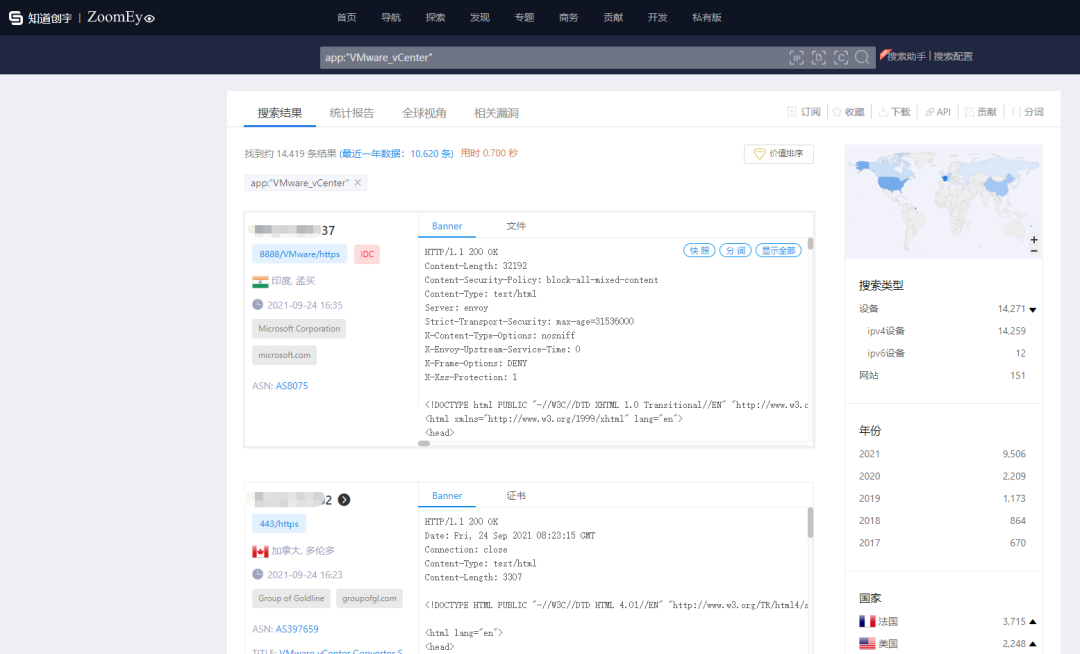The image size is (1080, 654).
Task: Click the clock icon beside 2021-09-24 16:23
Action: pos(258,574)
